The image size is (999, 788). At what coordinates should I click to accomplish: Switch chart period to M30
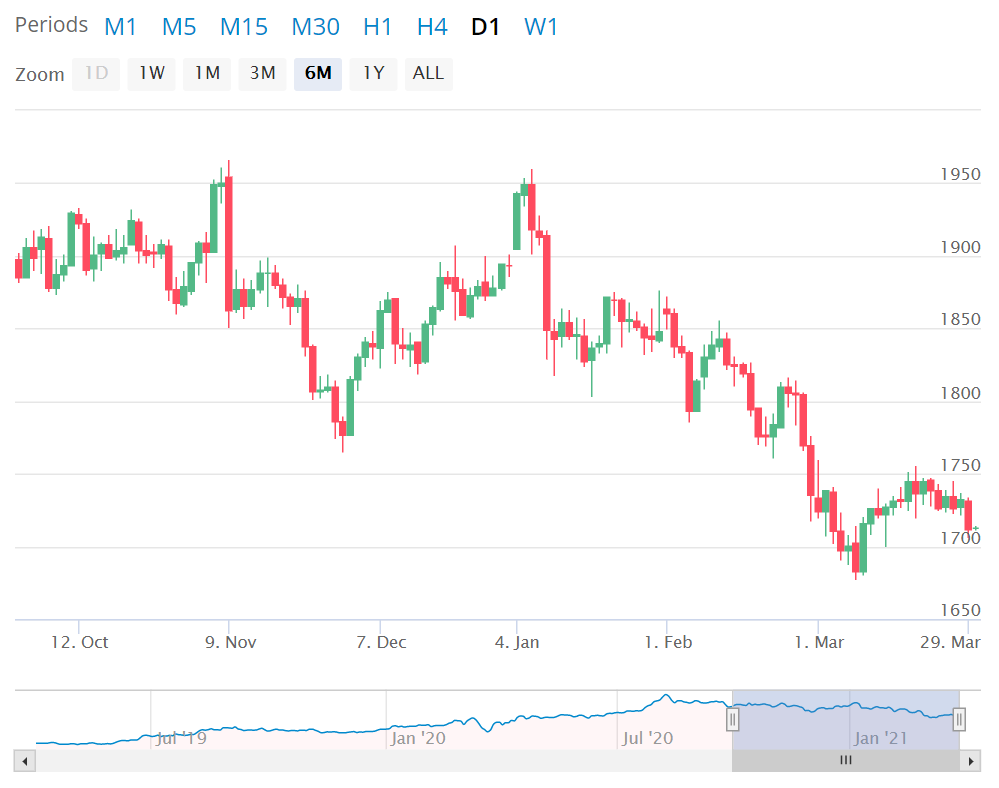(x=315, y=27)
